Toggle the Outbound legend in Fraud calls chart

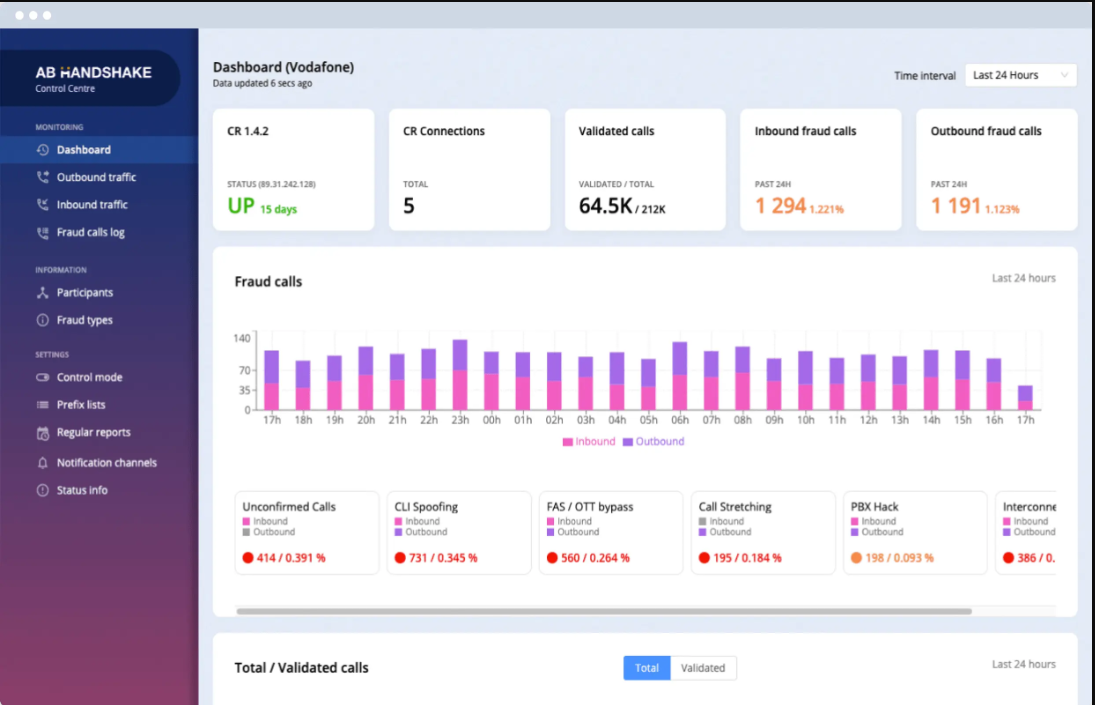(653, 442)
